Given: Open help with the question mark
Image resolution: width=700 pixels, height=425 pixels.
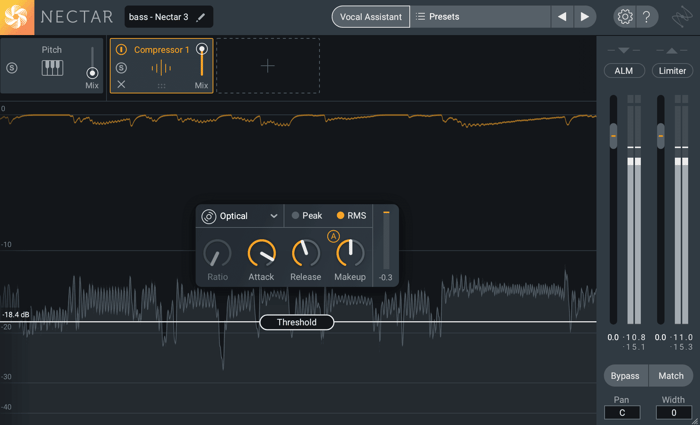Looking at the screenshot, I should pyautogui.click(x=646, y=17).
